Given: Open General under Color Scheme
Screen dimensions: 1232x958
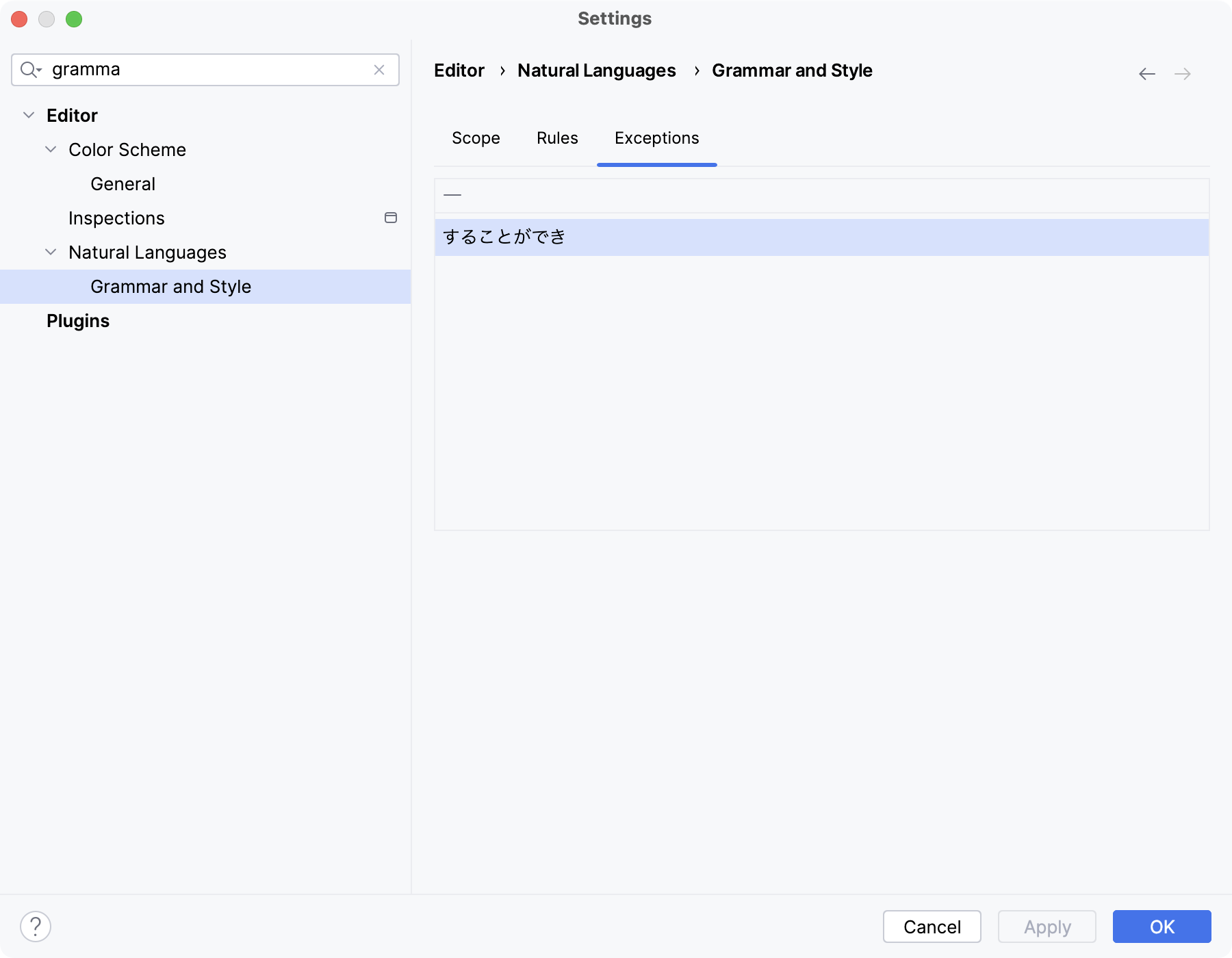Looking at the screenshot, I should 123,183.
